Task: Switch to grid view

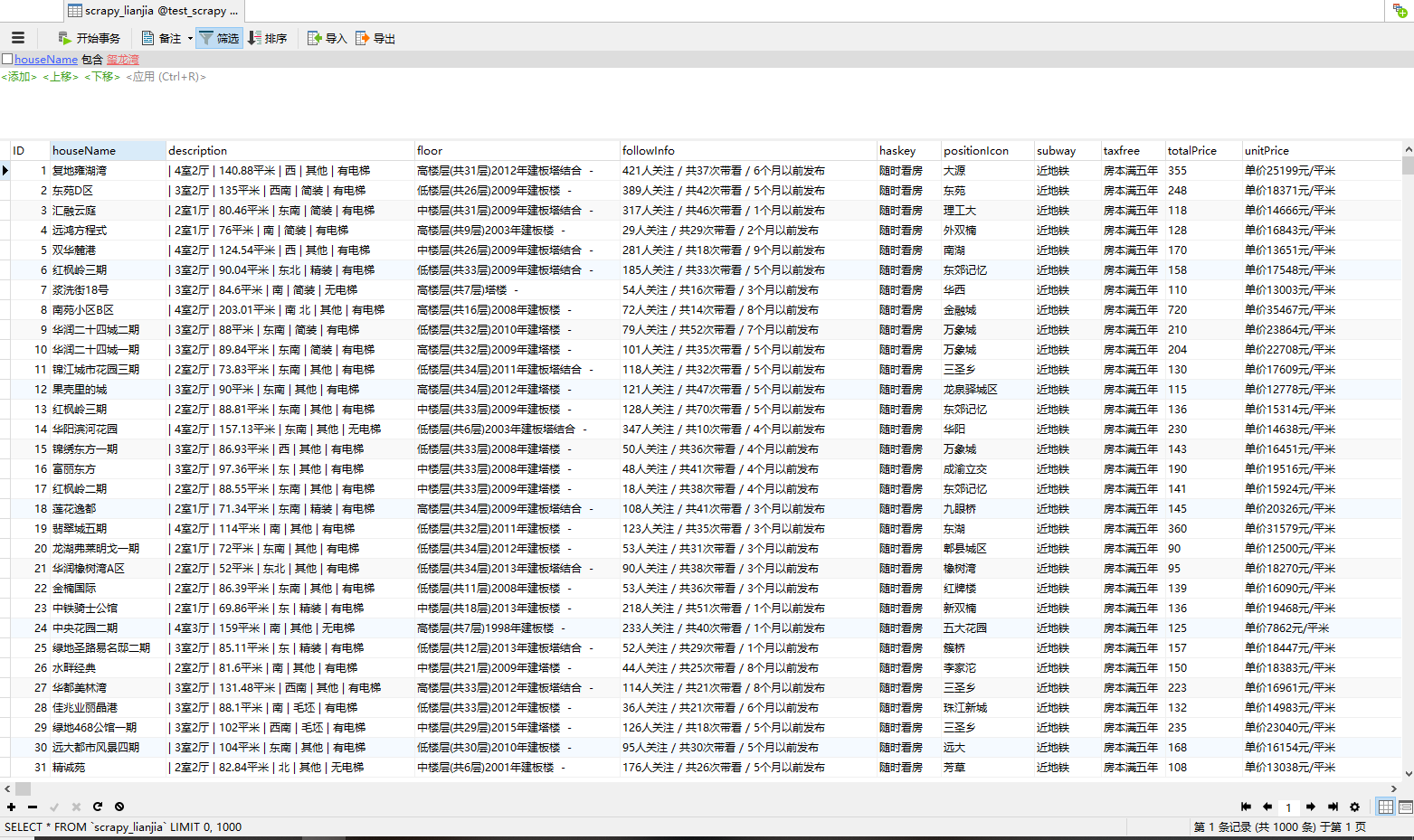Action: point(1386,807)
